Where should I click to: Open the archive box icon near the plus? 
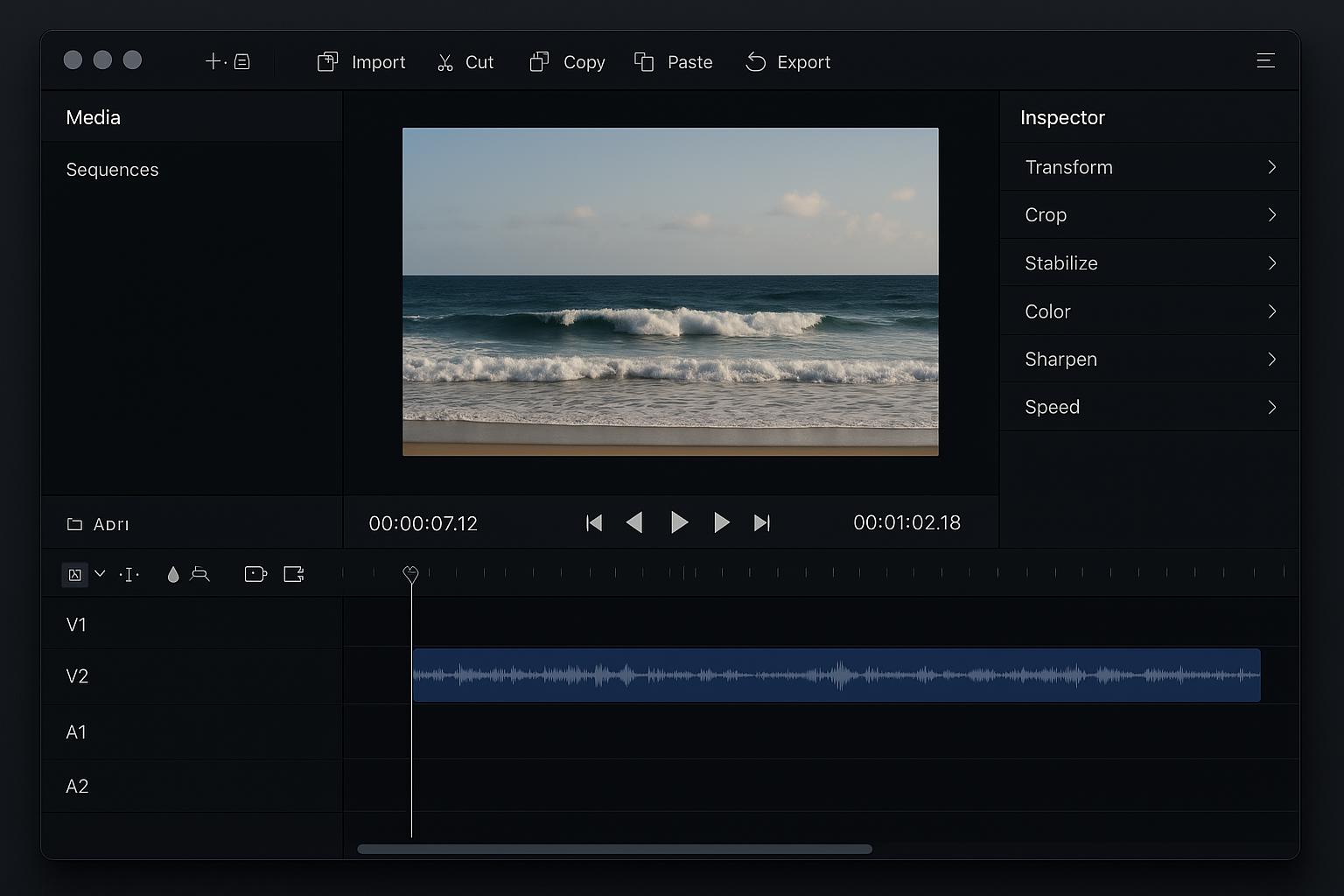tap(242, 60)
